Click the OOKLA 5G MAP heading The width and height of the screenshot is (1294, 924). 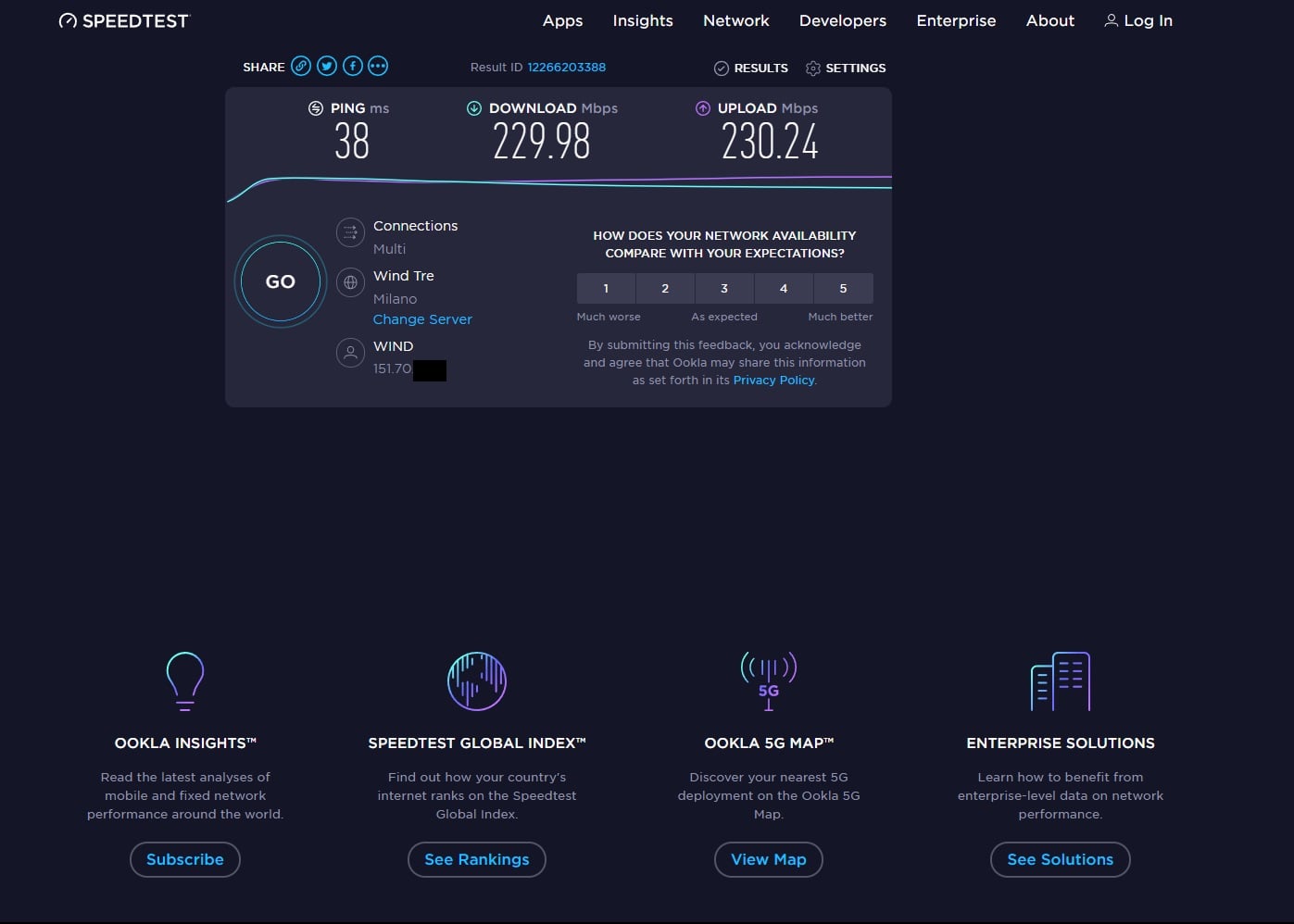pyautogui.click(x=769, y=743)
